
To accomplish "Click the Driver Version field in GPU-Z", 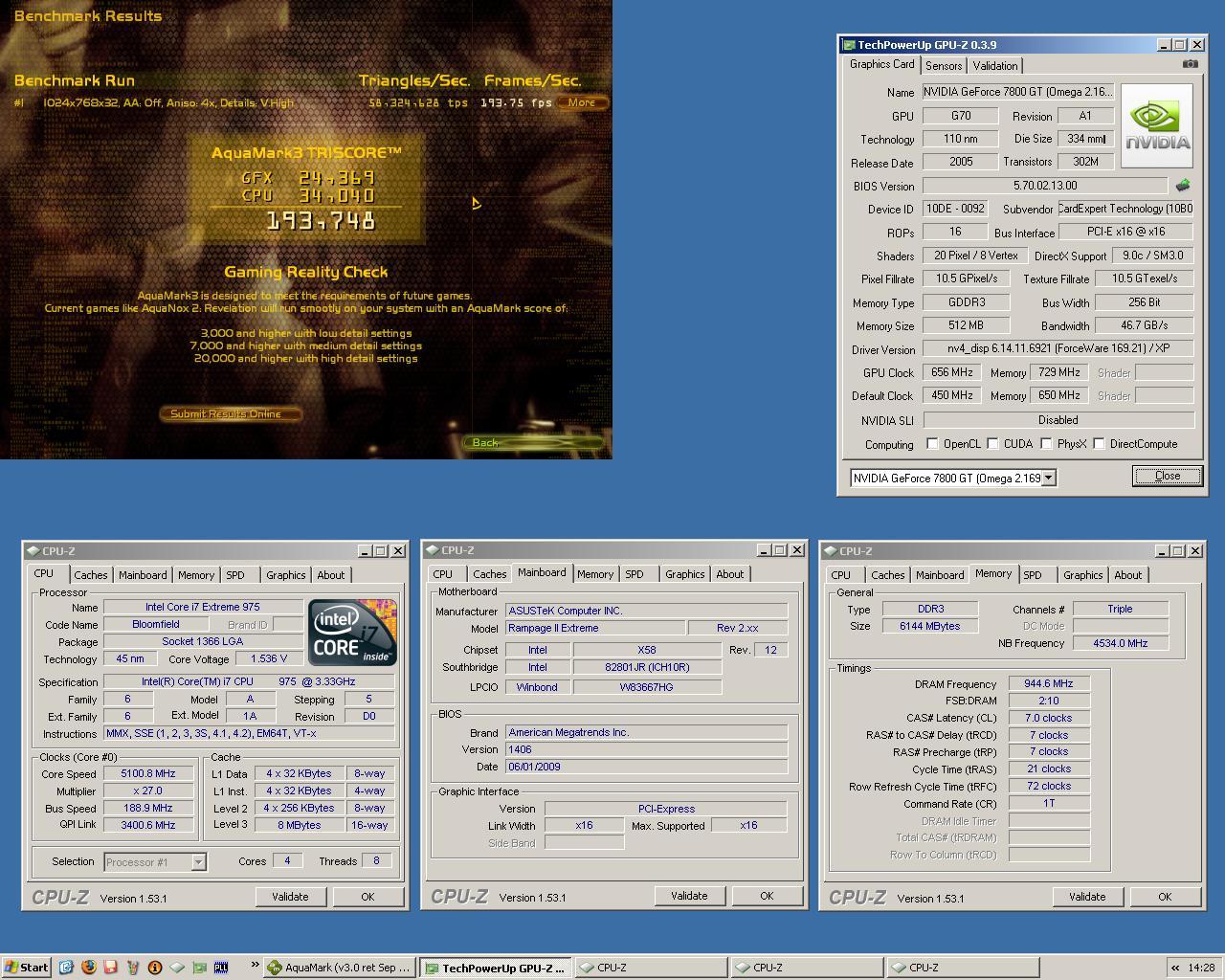I will [x=1058, y=348].
